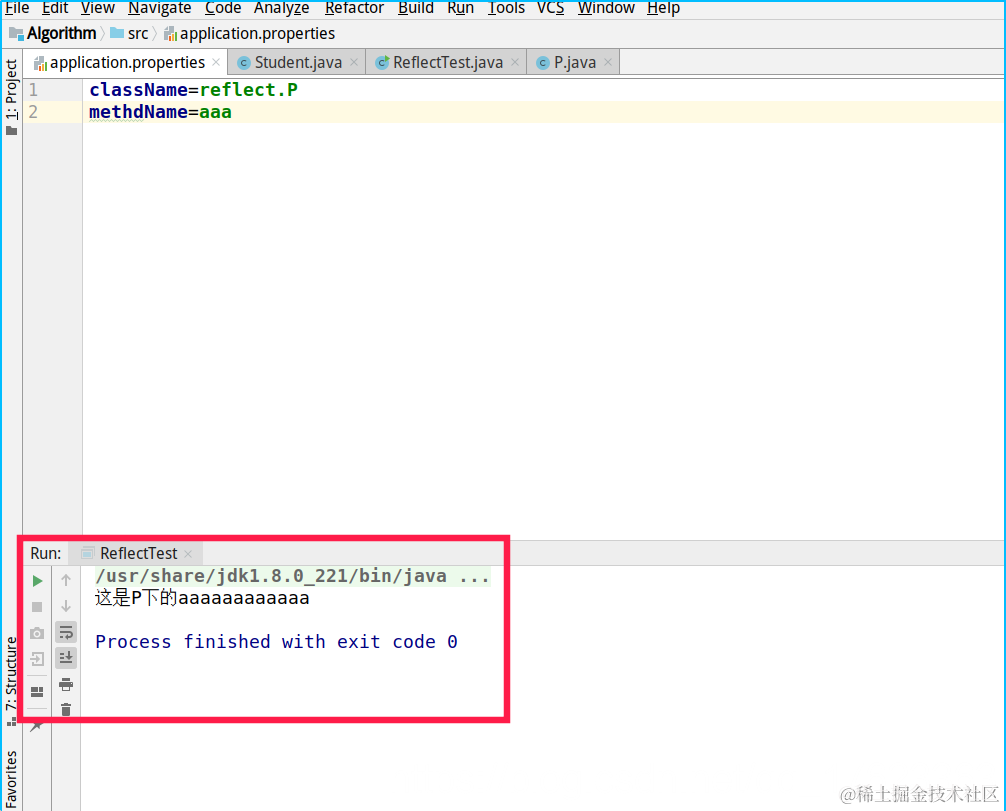1006x811 pixels.
Task: Open the View menu
Action: point(98,8)
